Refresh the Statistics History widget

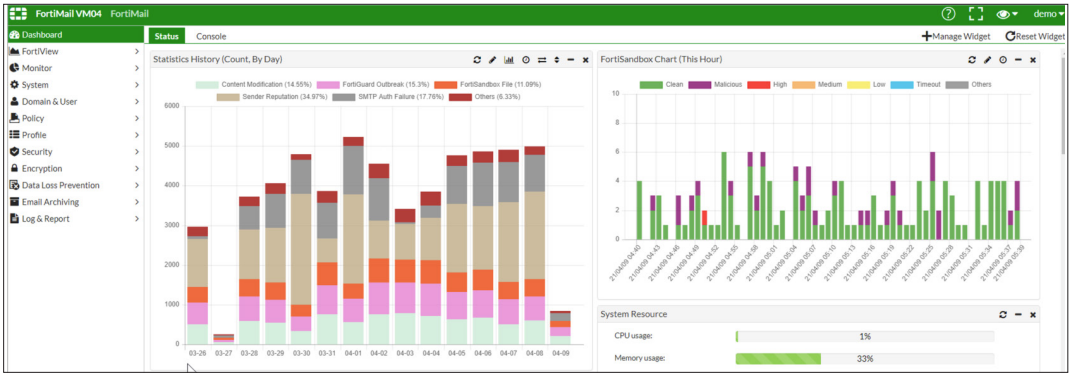[477, 60]
